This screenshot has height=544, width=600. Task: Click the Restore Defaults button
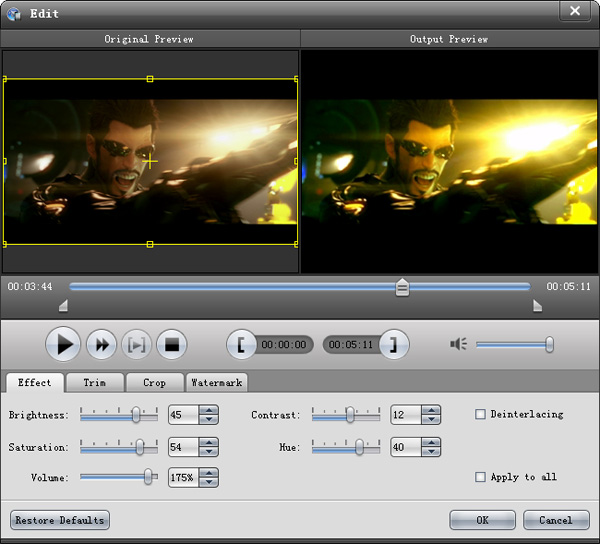pos(60,520)
